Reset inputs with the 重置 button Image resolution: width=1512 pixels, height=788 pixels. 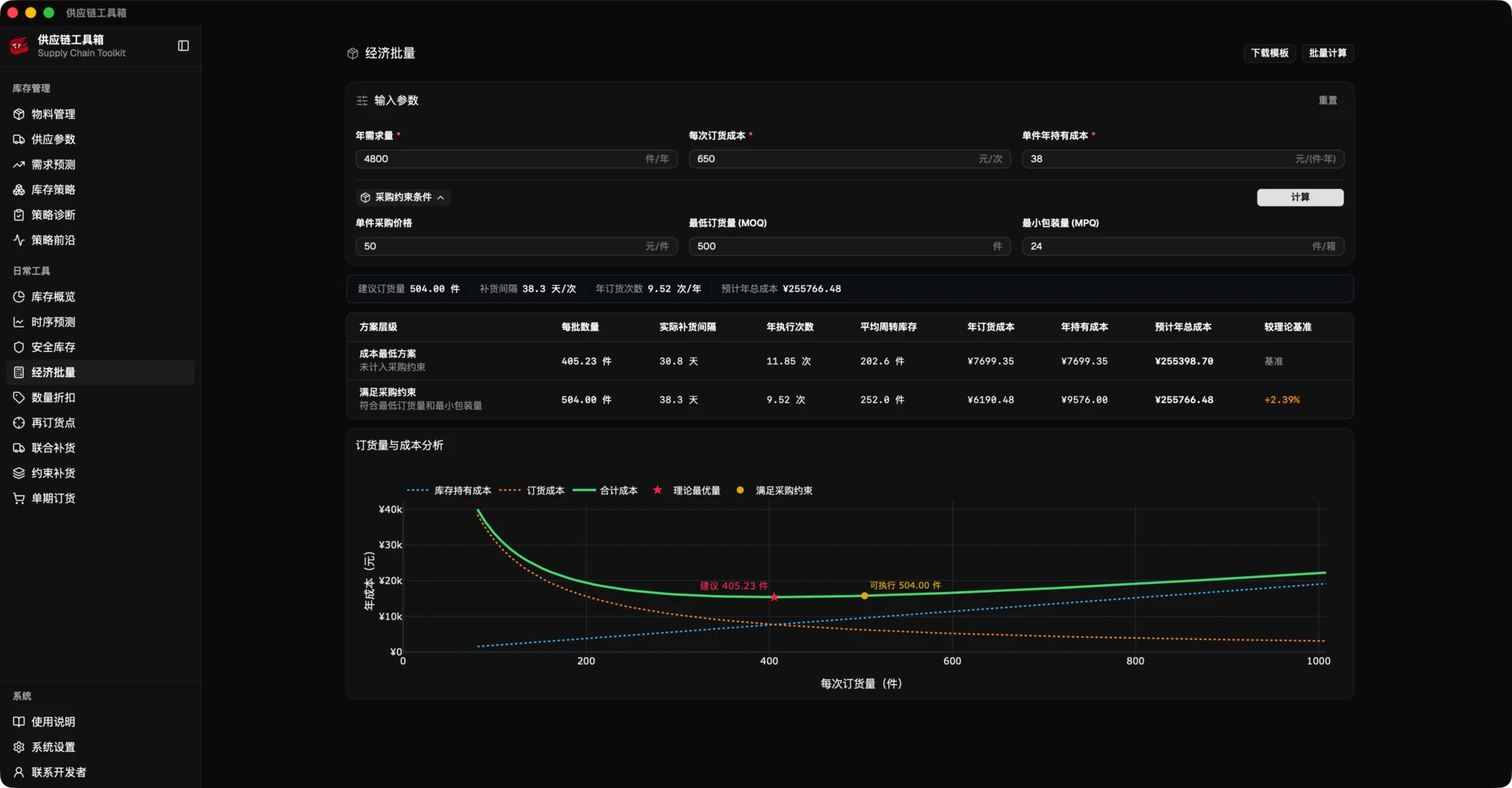click(1328, 100)
